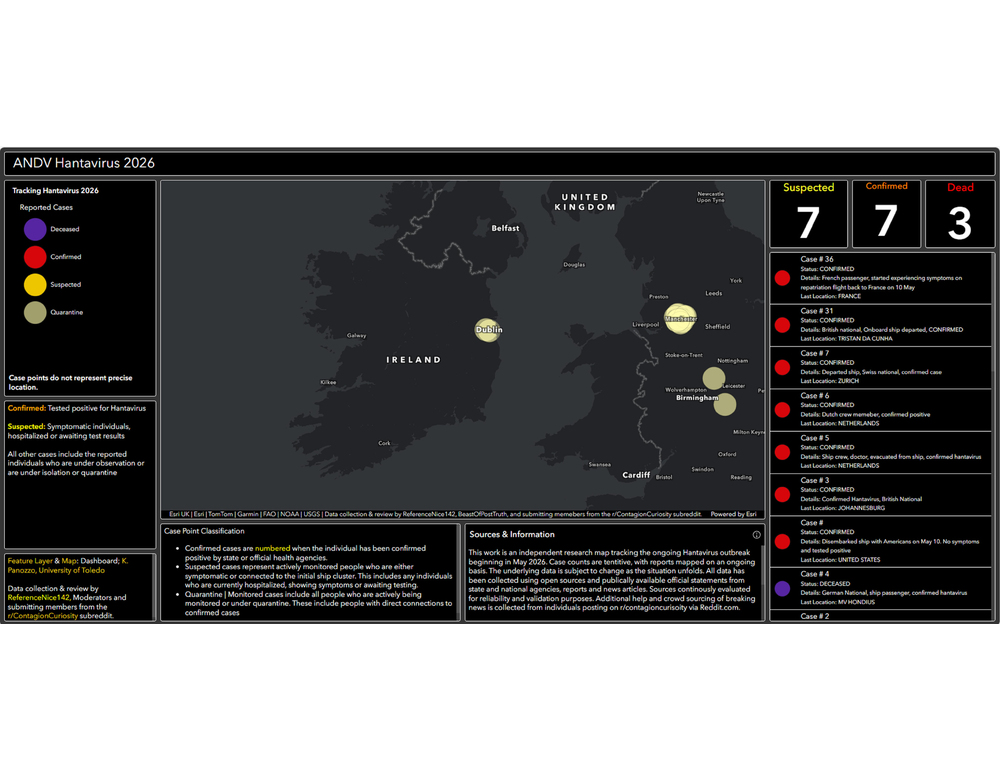Viewport: 1000px width, 770px height.
Task: Click 'Last Location: FRANCE' text
Action: coord(830,297)
